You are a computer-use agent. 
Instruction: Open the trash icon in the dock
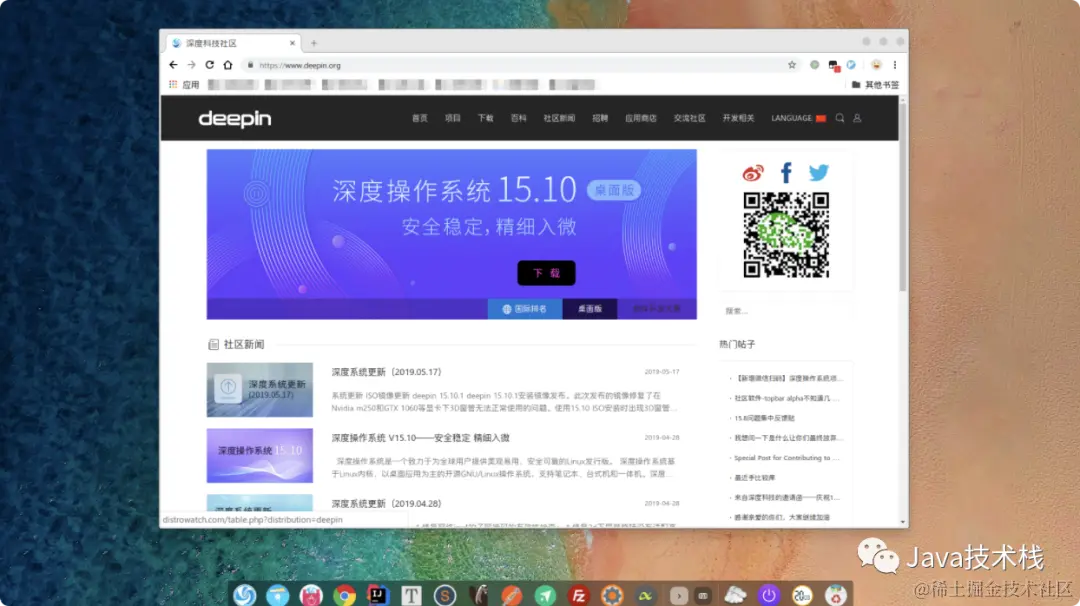pyautogui.click(x=835, y=595)
